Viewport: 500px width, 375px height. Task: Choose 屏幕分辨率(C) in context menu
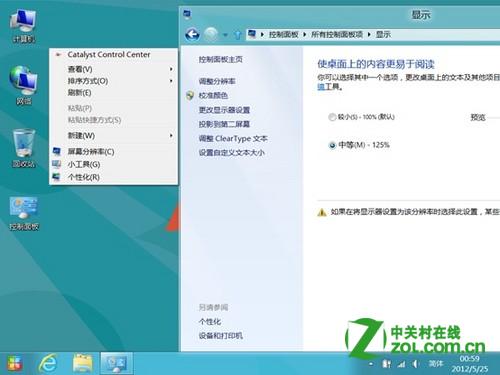pyautogui.click(x=113, y=152)
